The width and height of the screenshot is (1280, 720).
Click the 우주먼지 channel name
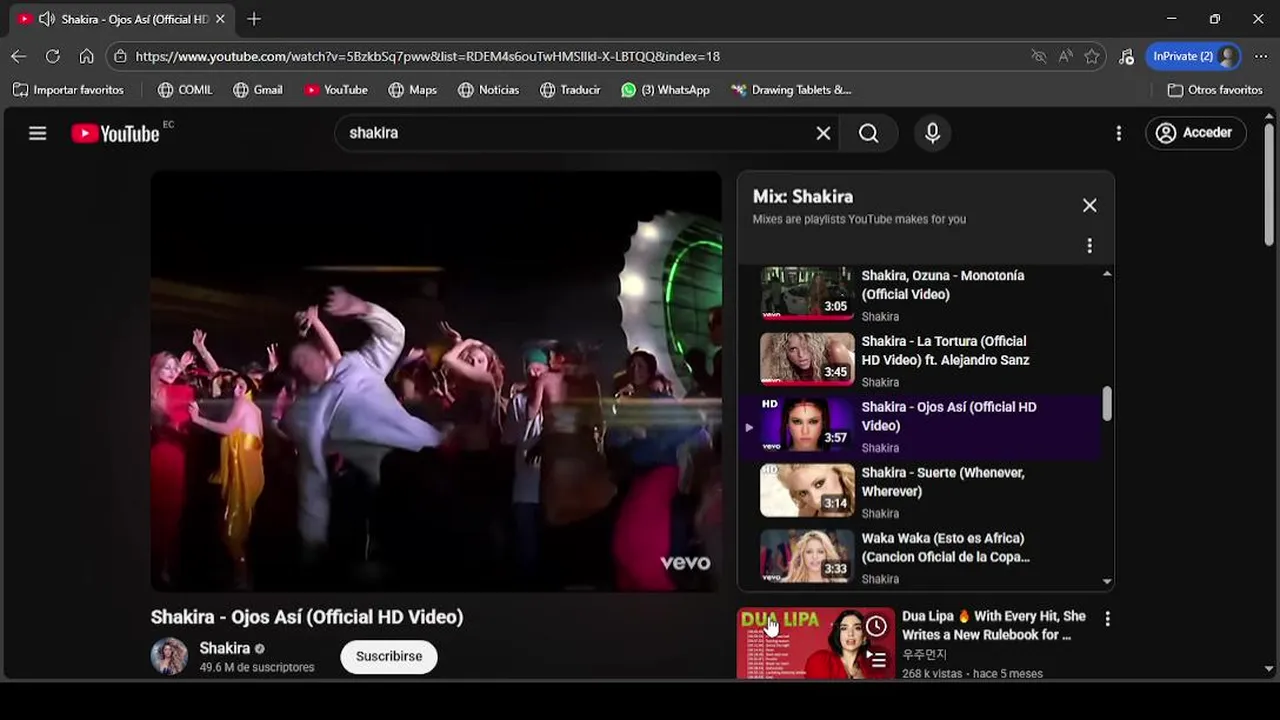[925, 654]
